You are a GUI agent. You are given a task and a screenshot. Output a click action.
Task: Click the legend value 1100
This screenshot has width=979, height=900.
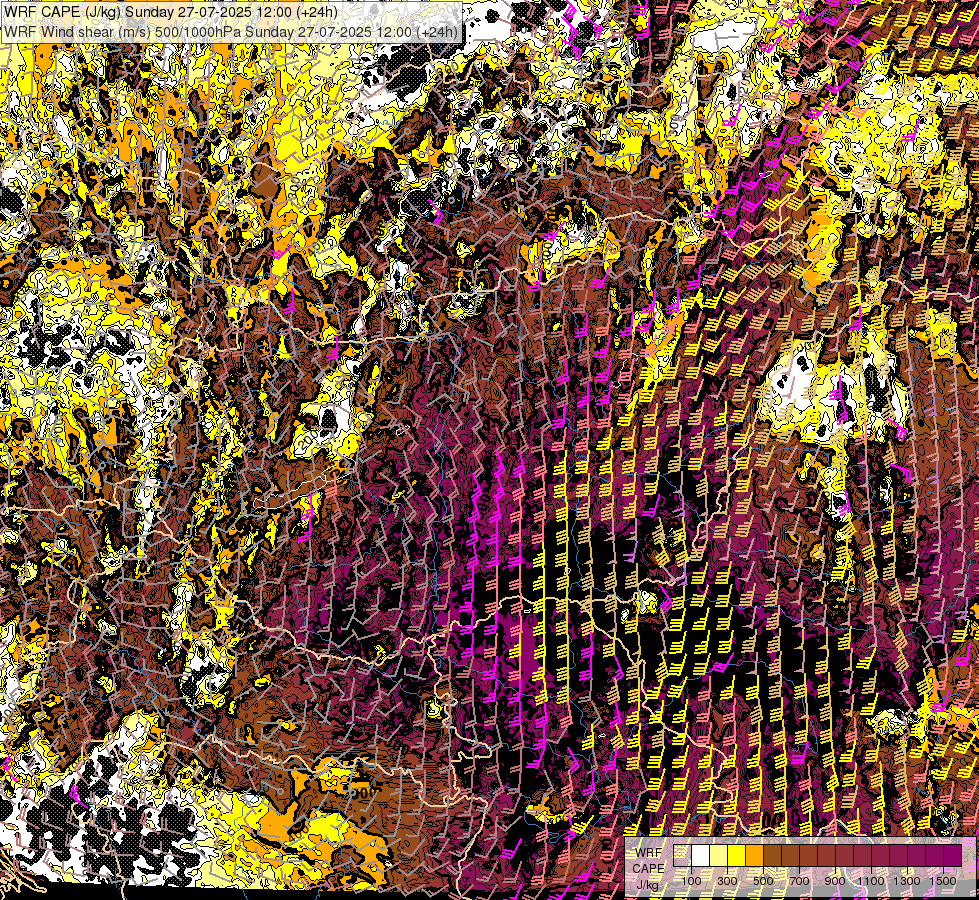(x=870, y=881)
